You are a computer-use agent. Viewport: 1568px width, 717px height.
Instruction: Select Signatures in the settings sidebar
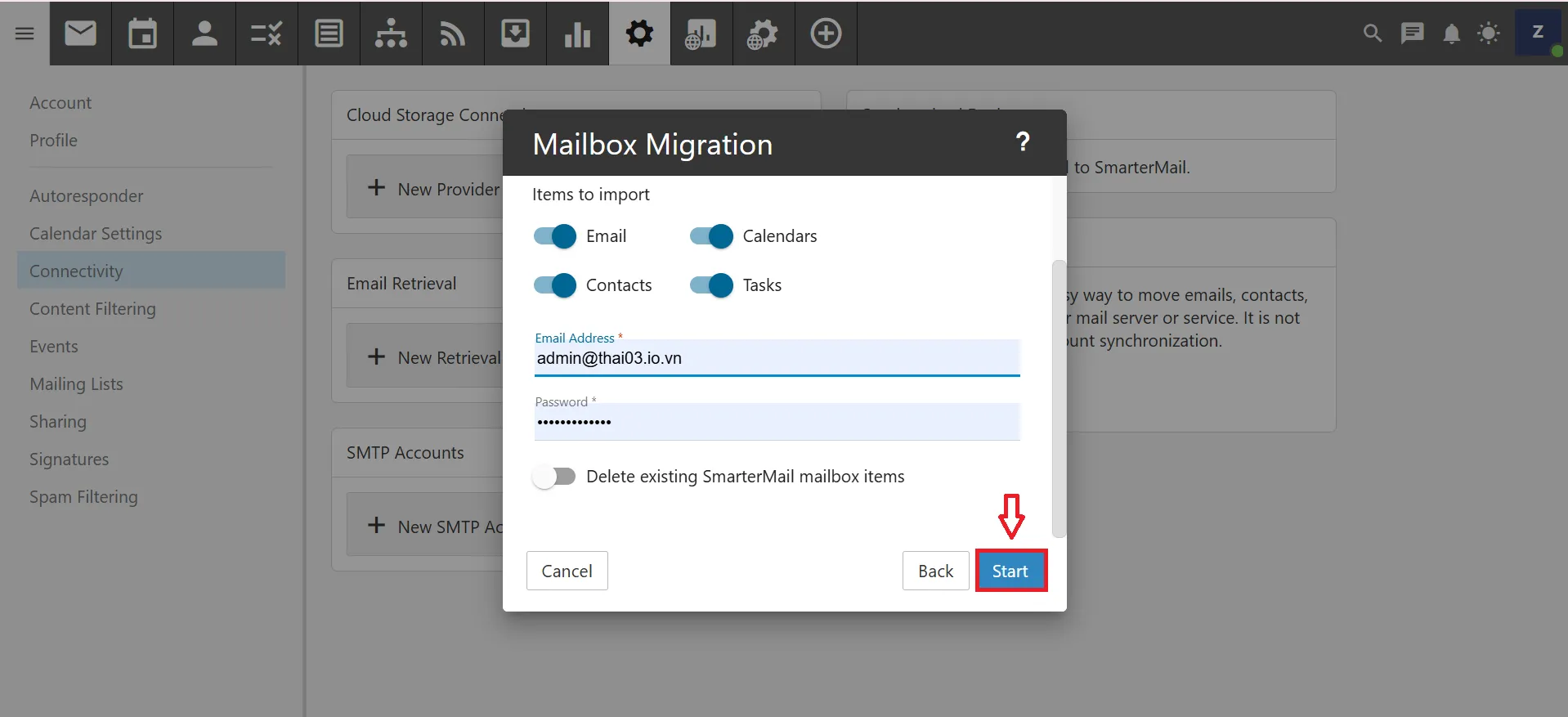click(69, 459)
